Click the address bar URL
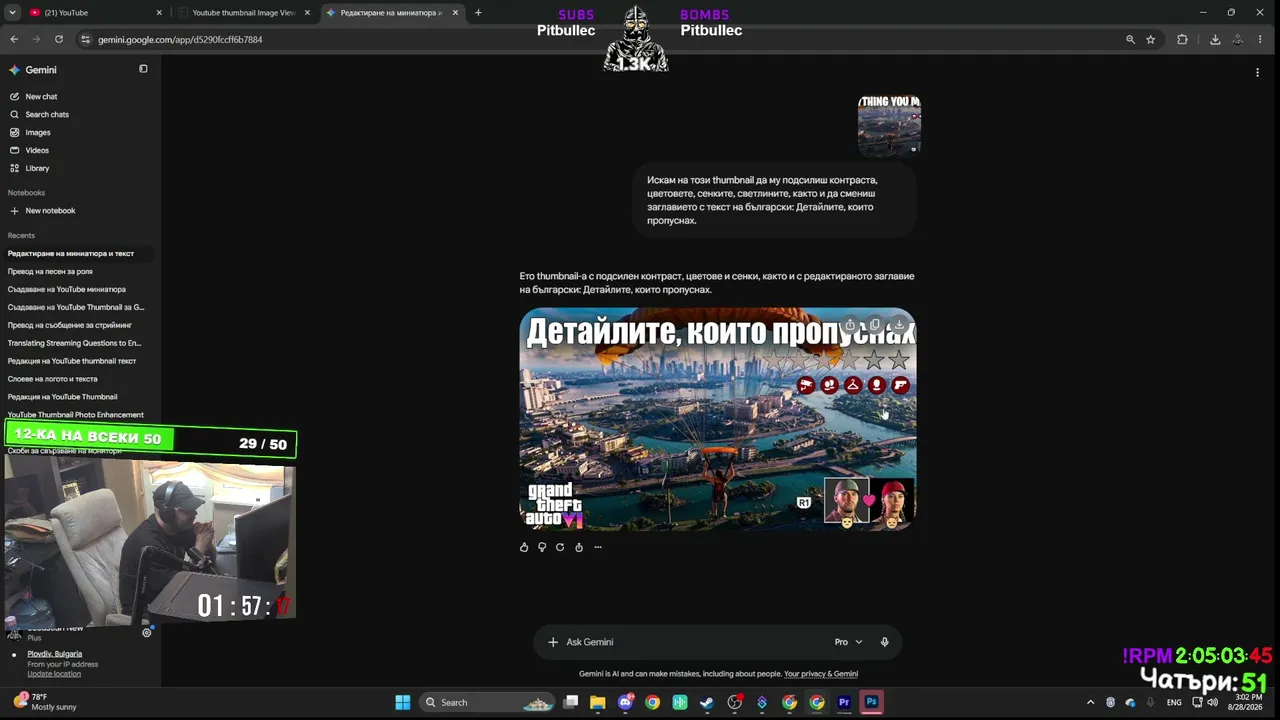 pyautogui.click(x=180, y=40)
